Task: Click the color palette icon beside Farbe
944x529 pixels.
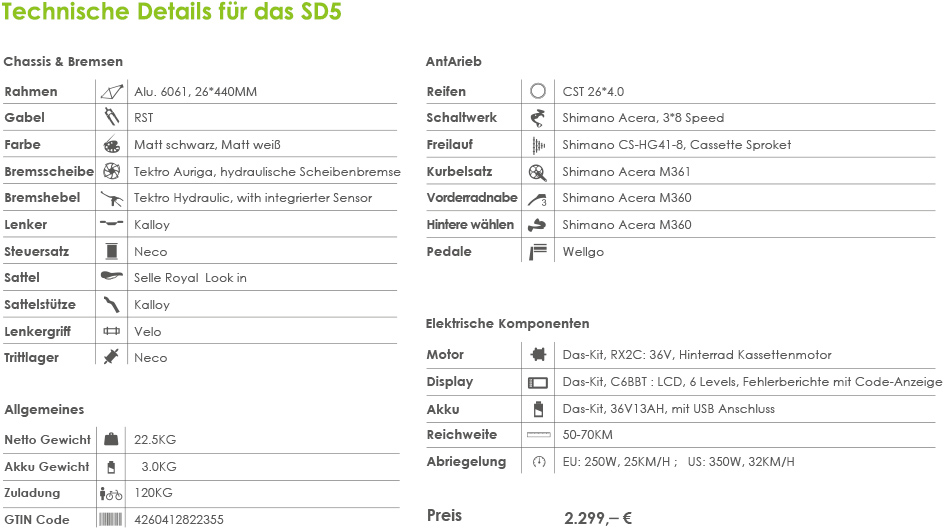Action: [111, 145]
